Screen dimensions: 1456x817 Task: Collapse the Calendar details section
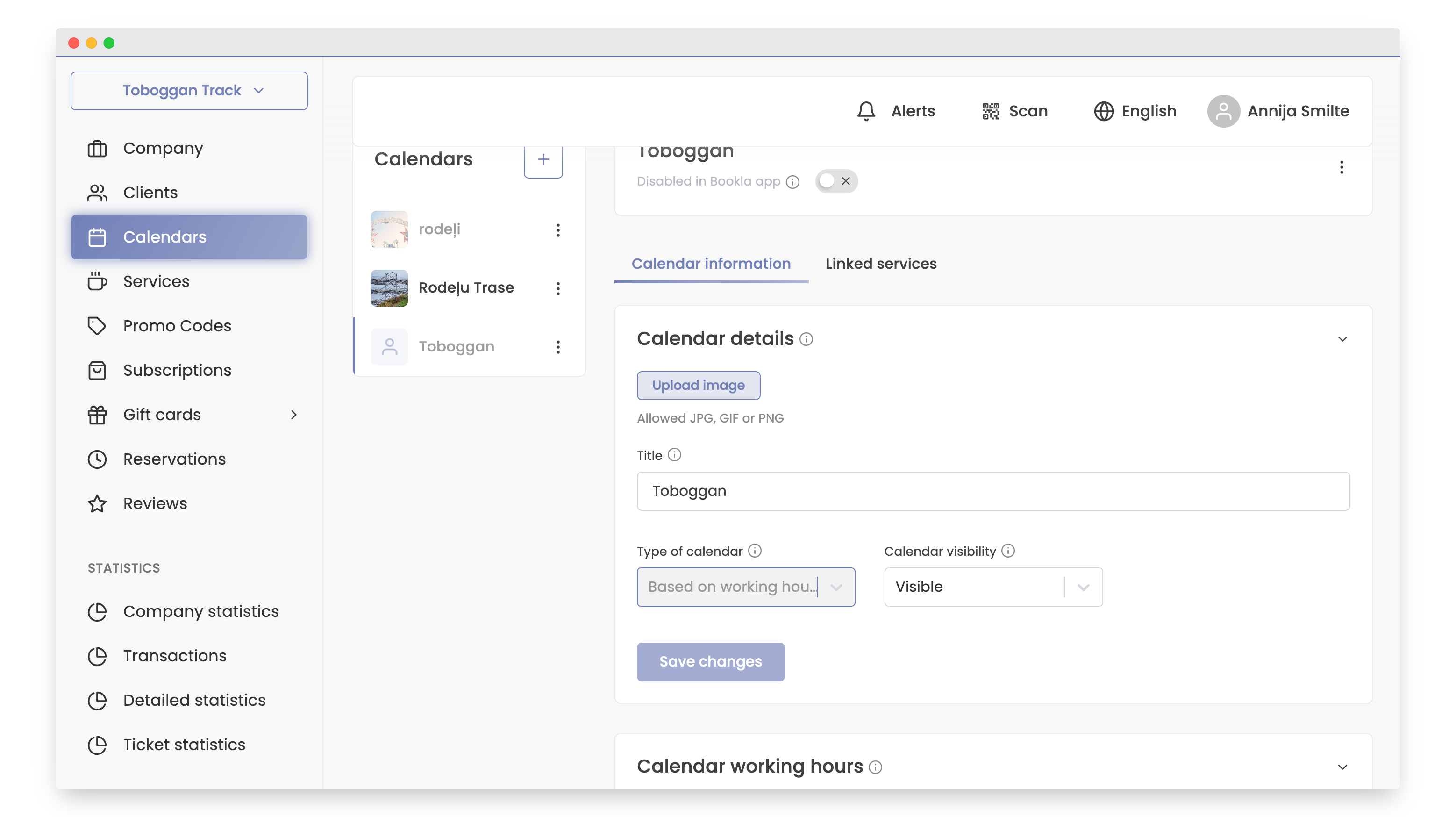(x=1342, y=339)
